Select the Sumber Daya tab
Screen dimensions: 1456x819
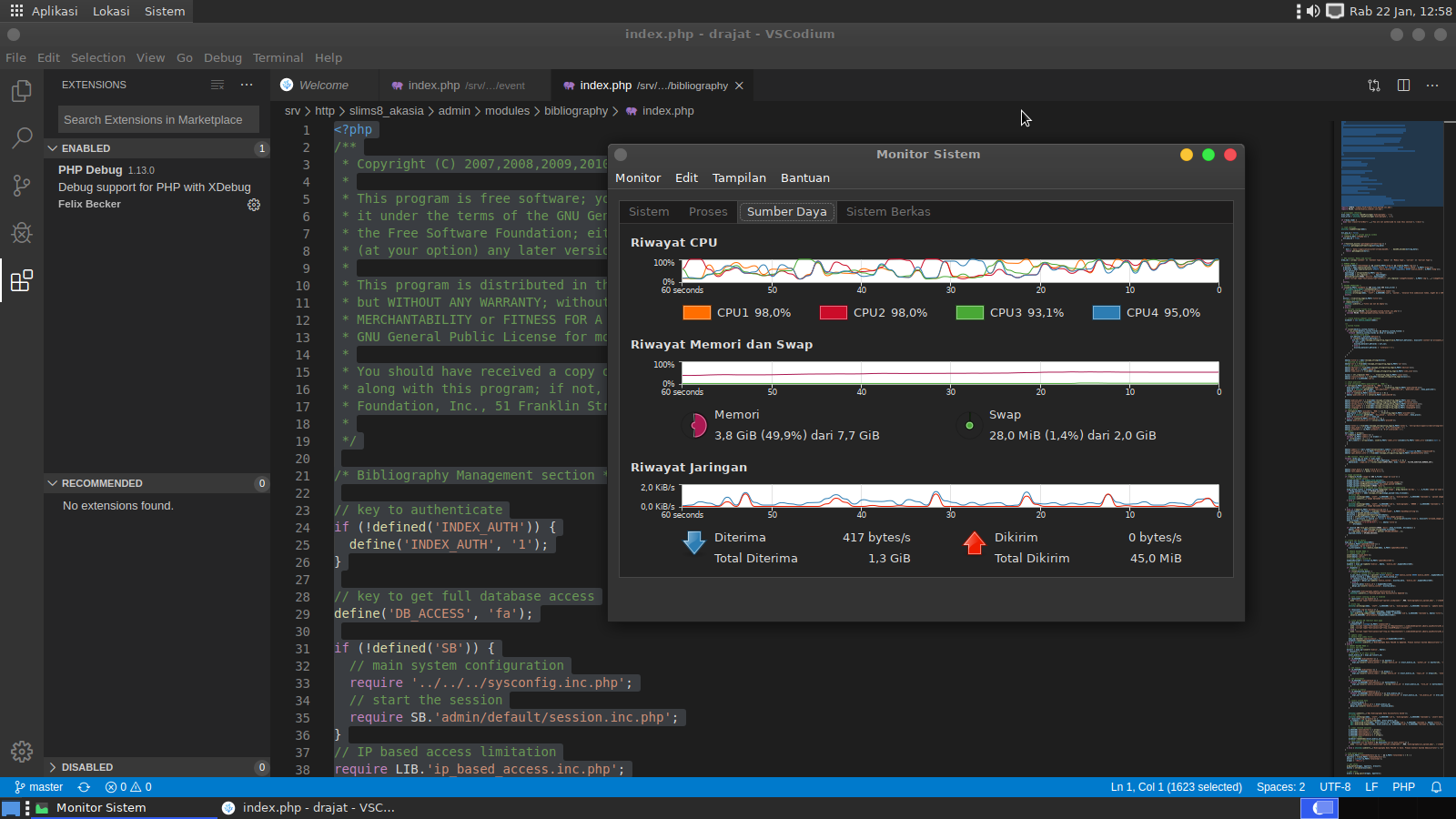787,212
